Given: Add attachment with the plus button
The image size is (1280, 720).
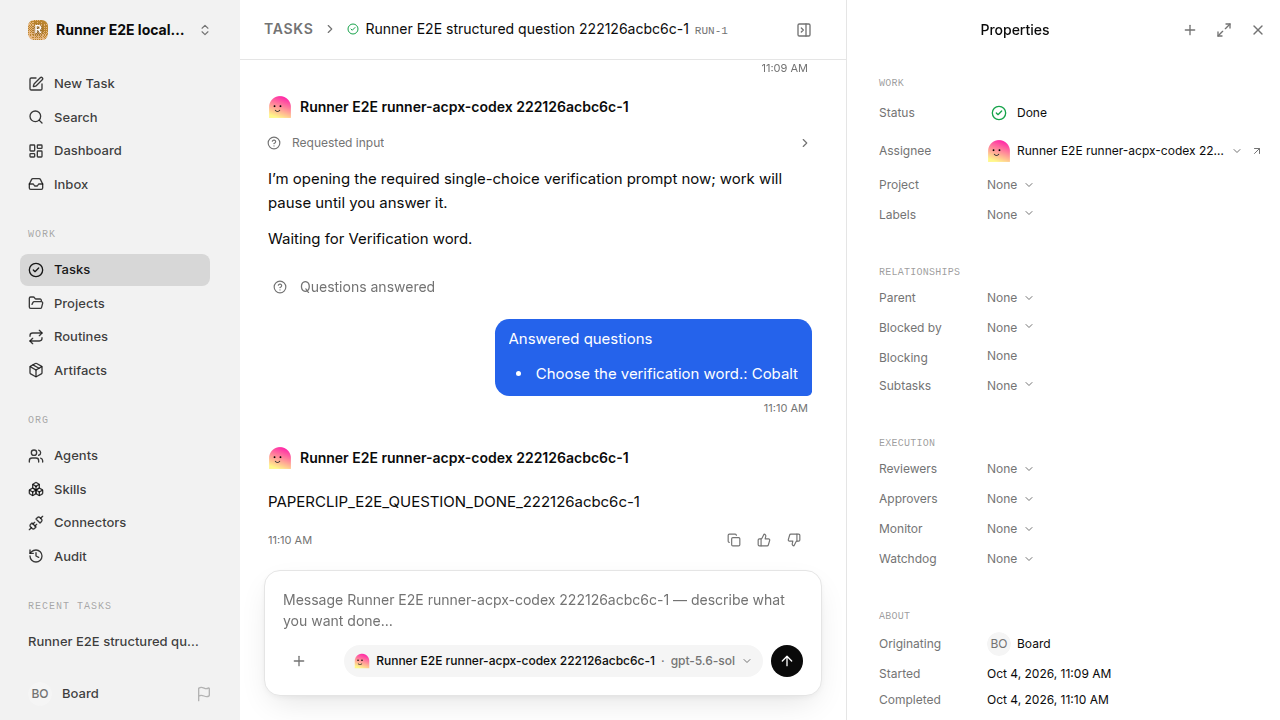Looking at the screenshot, I should coord(299,661).
